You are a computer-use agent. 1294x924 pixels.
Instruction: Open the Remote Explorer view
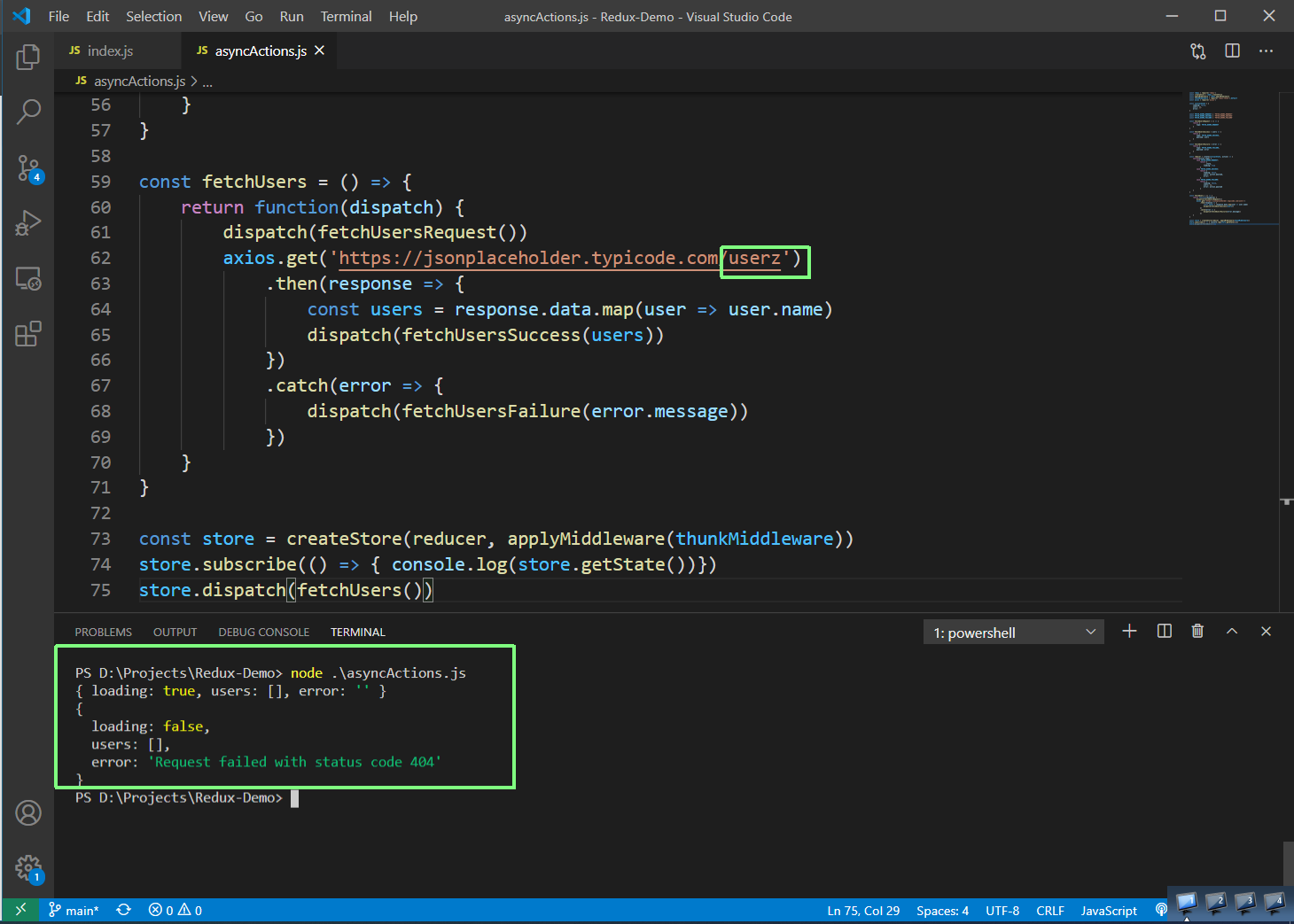tap(28, 279)
